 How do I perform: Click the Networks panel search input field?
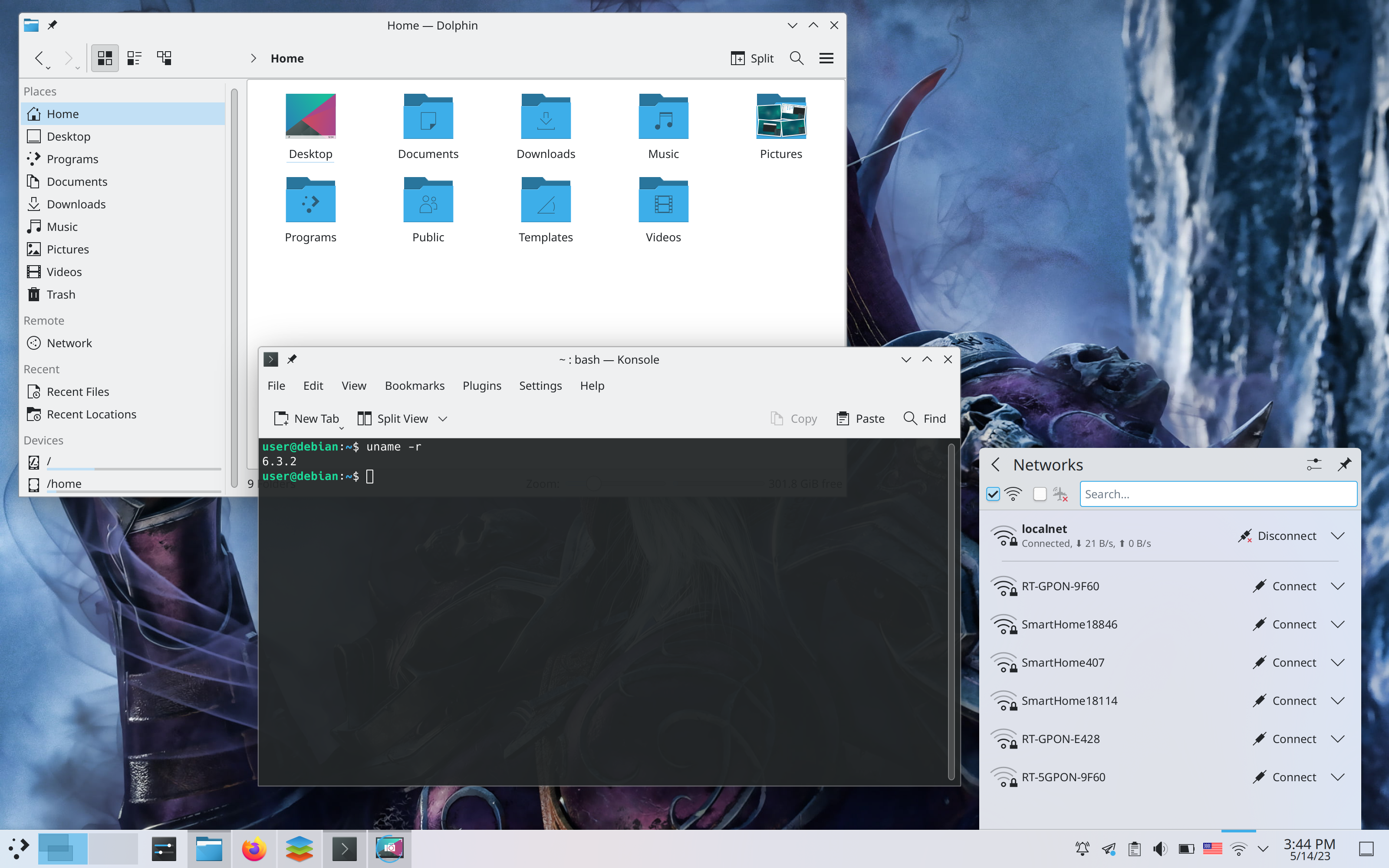pos(1218,493)
